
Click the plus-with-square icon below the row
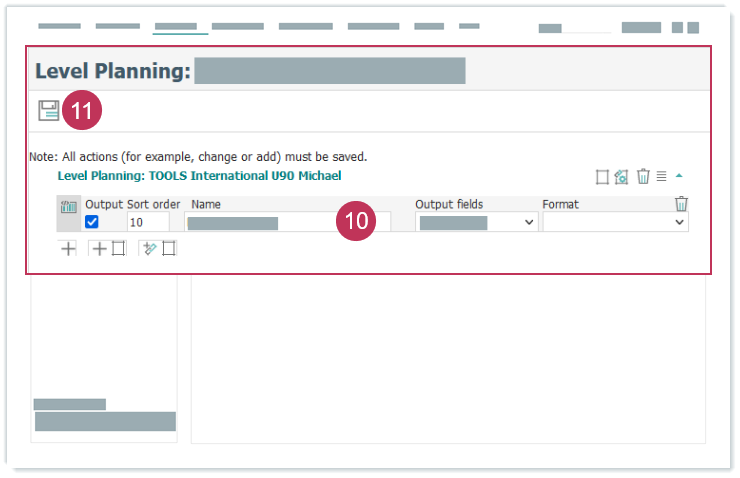(x=108, y=249)
